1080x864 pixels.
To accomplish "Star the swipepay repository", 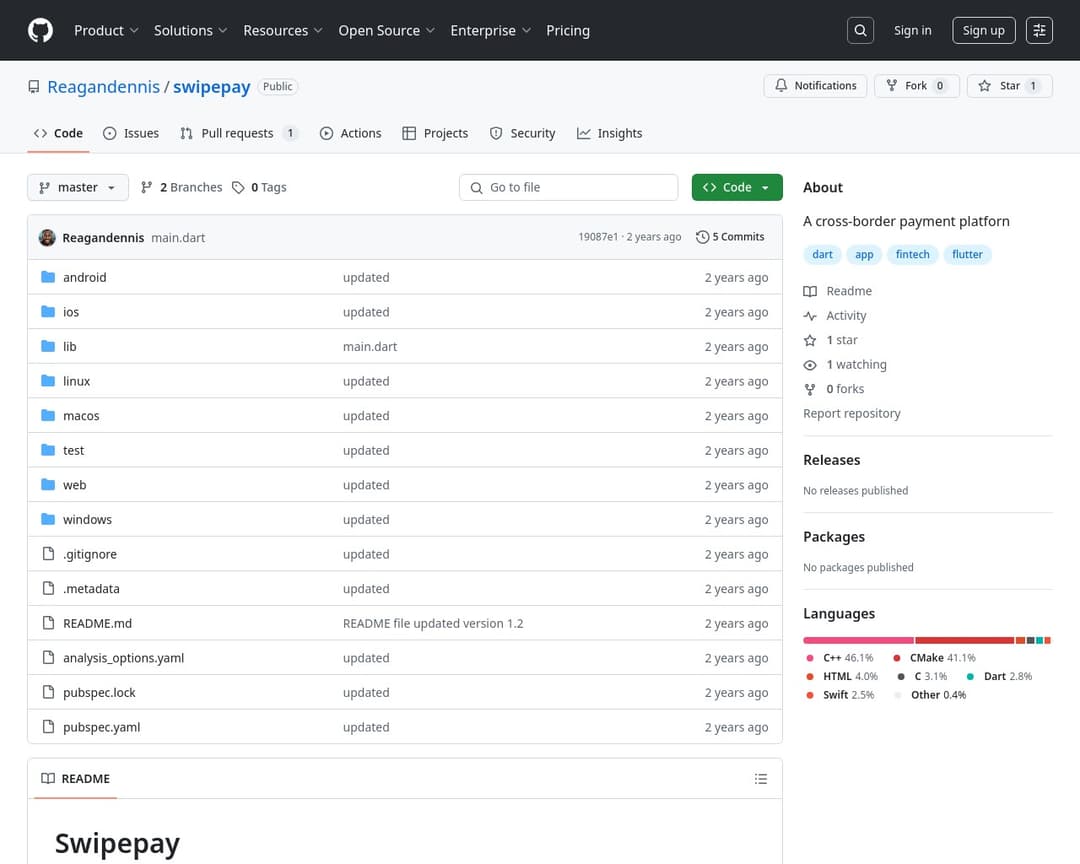I will [1010, 85].
